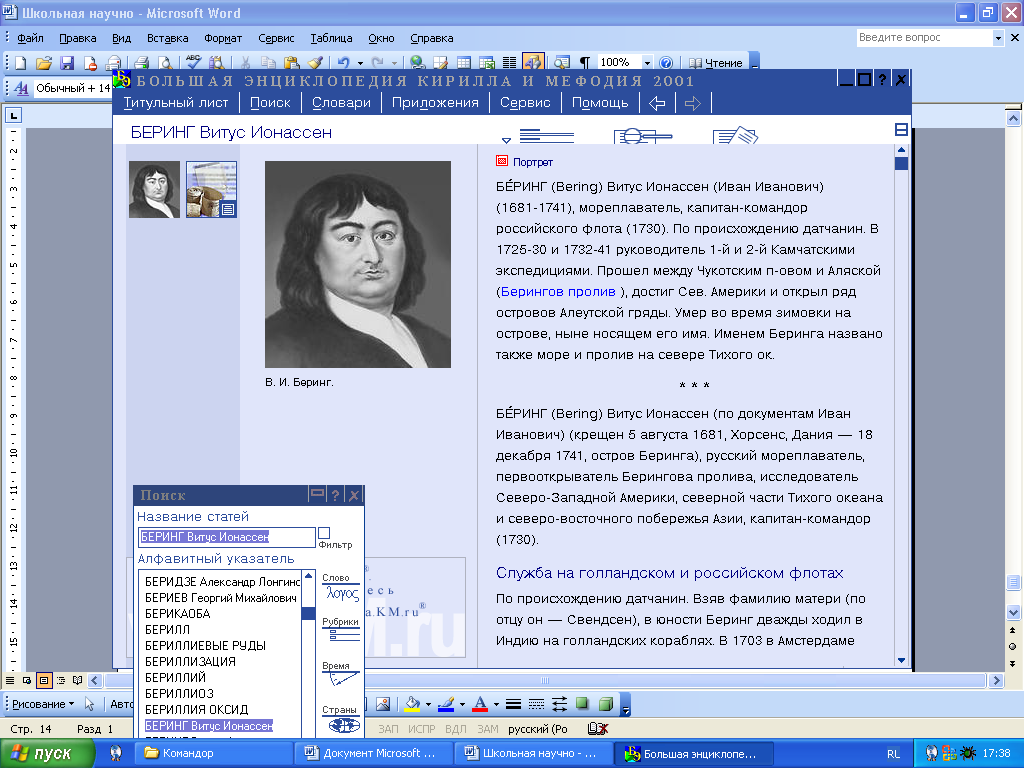Open encyclopedia's Титульный лист
Image resolution: width=1024 pixels, height=768 pixels.
tap(176, 103)
